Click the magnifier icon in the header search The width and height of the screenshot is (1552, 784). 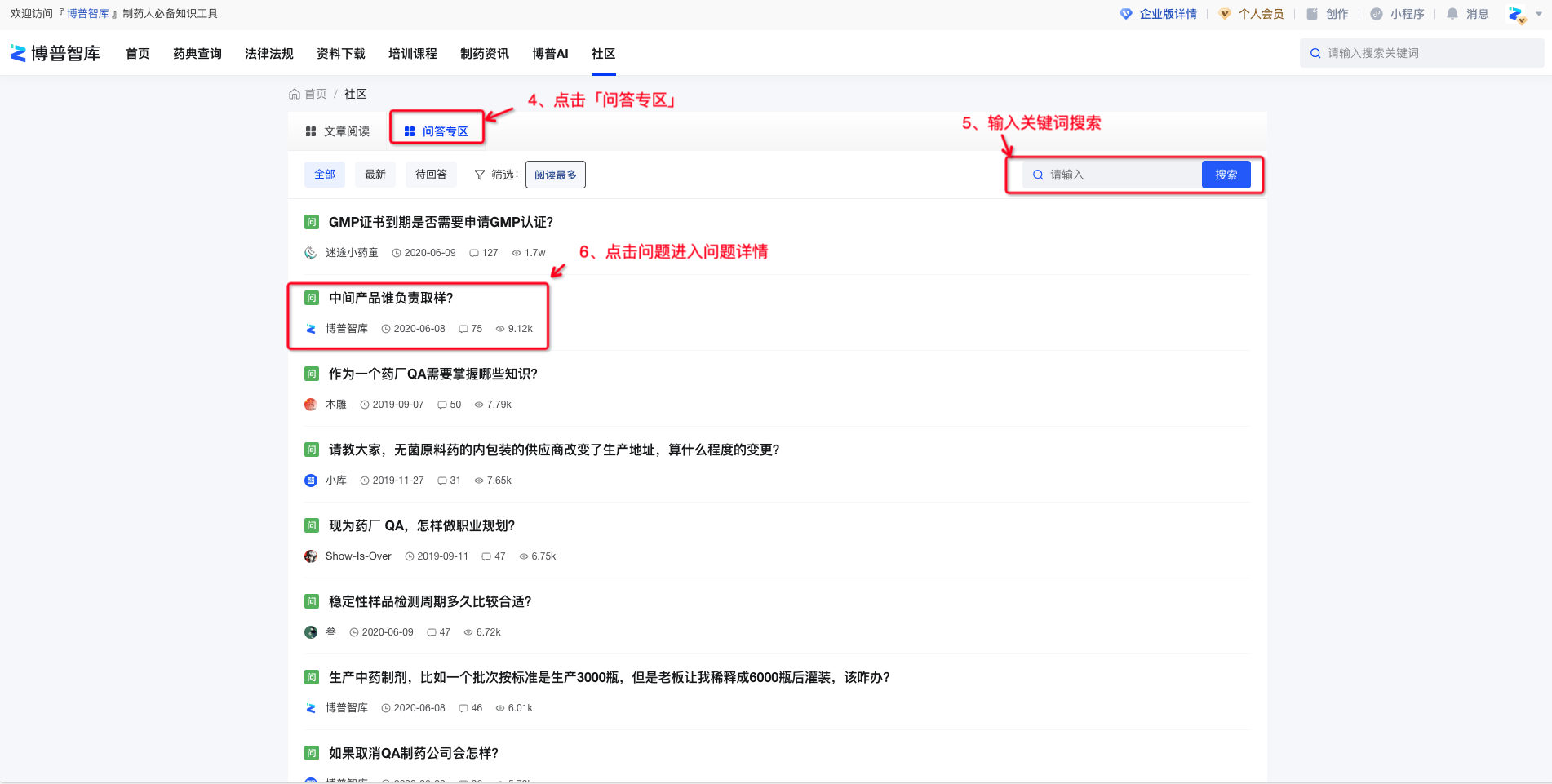point(1315,53)
